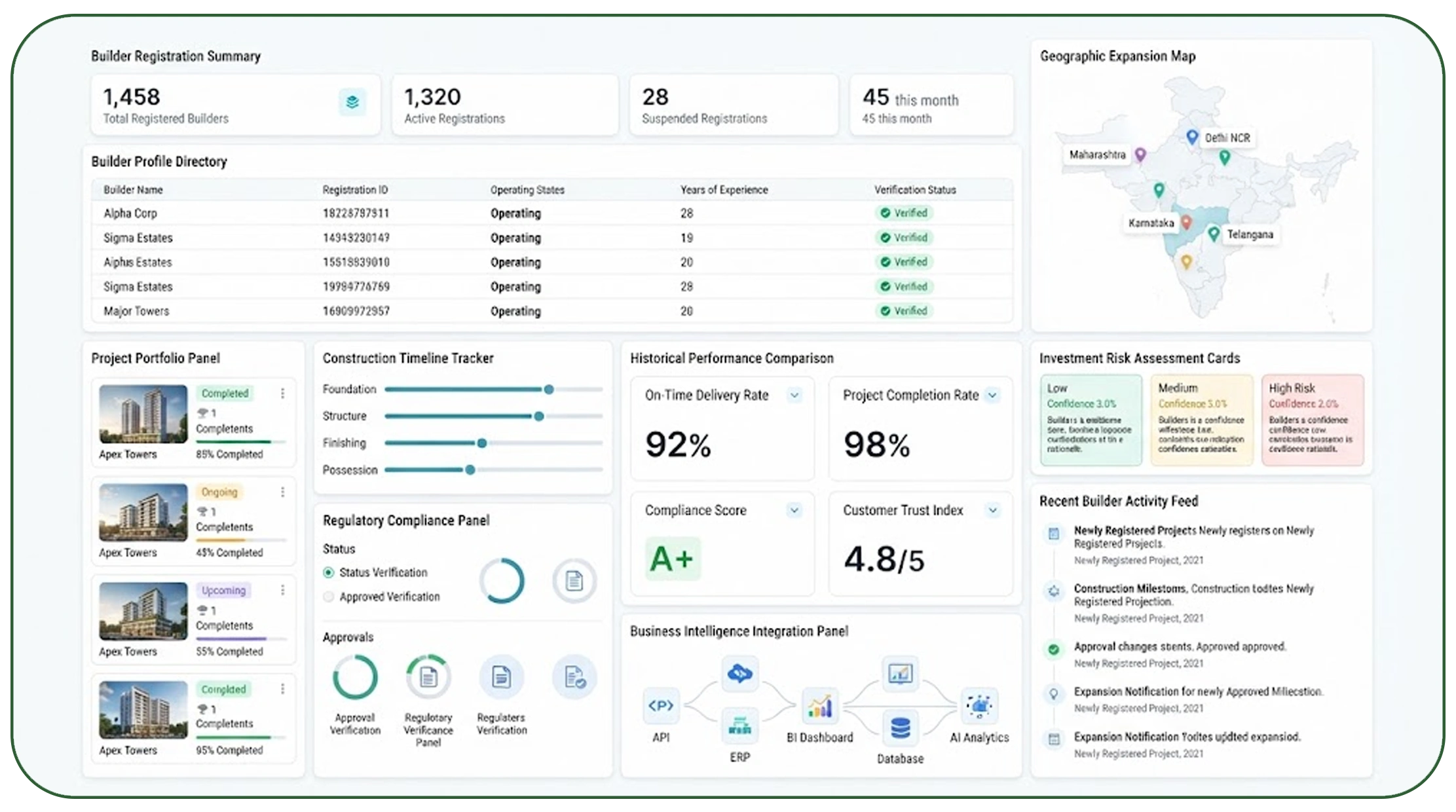Click the Verified badge for Major Towers
Image resolution: width=1456 pixels, height=812 pixels.
click(904, 310)
